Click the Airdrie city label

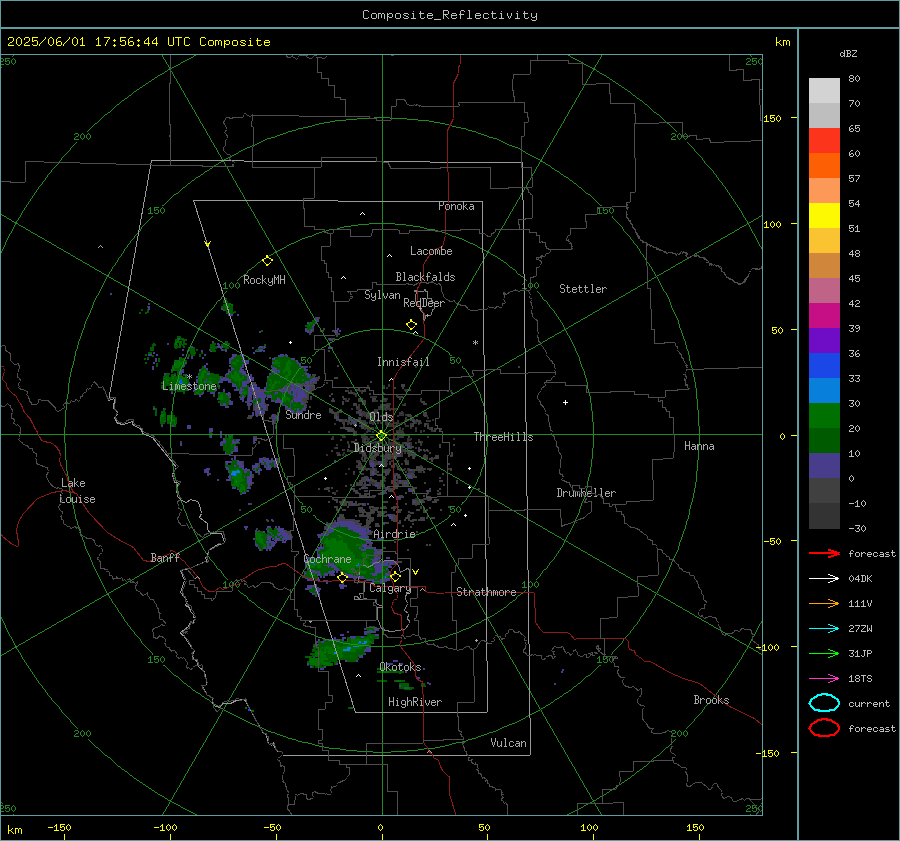[x=394, y=534]
